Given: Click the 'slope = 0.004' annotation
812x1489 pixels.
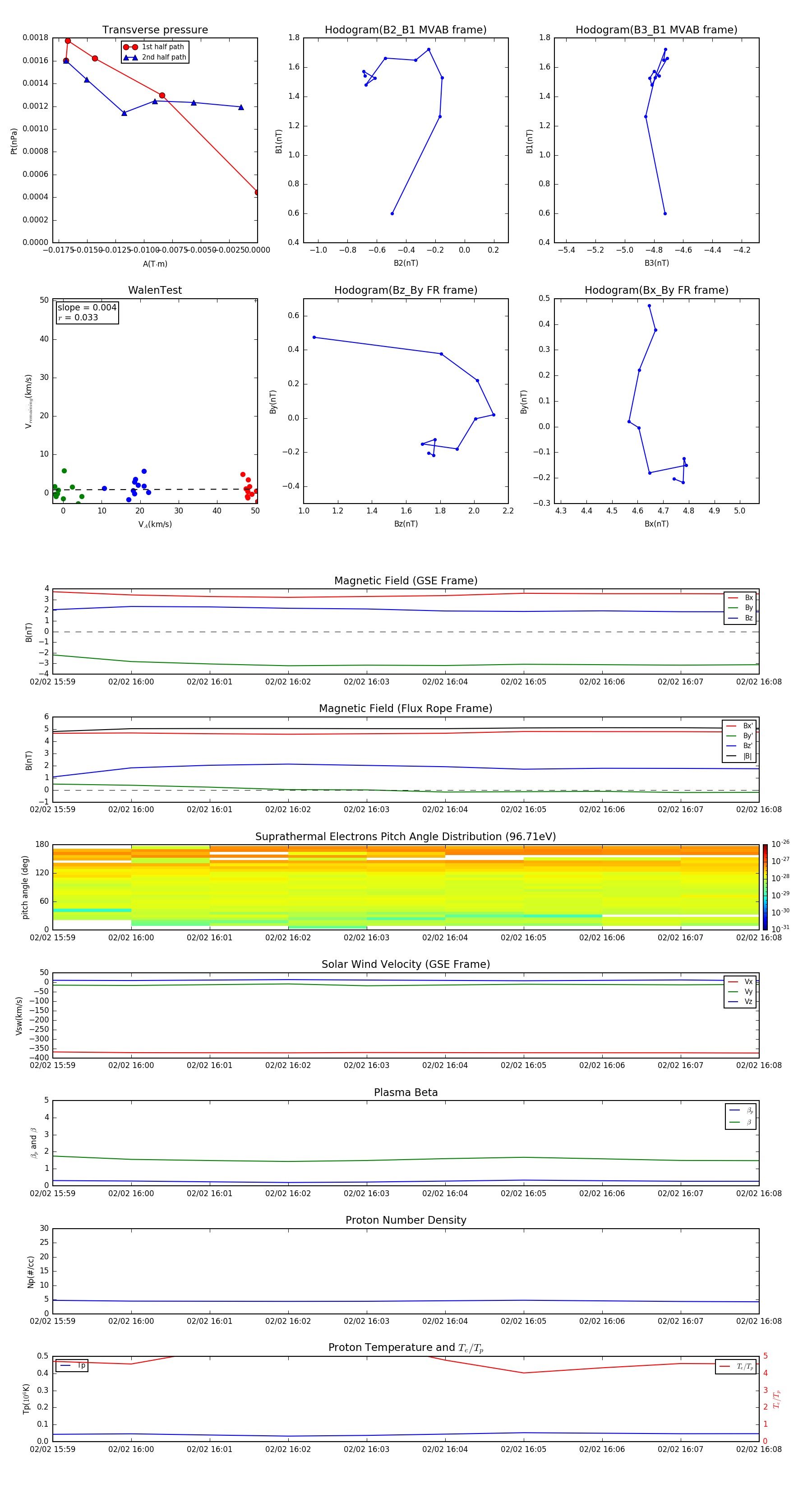Looking at the screenshot, I should (87, 308).
